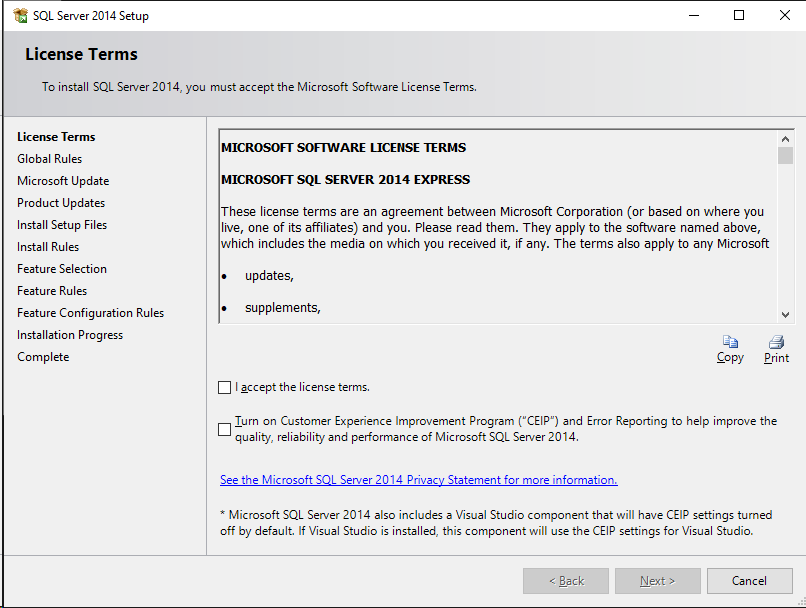Close the SQL Server Setup window

point(784,15)
